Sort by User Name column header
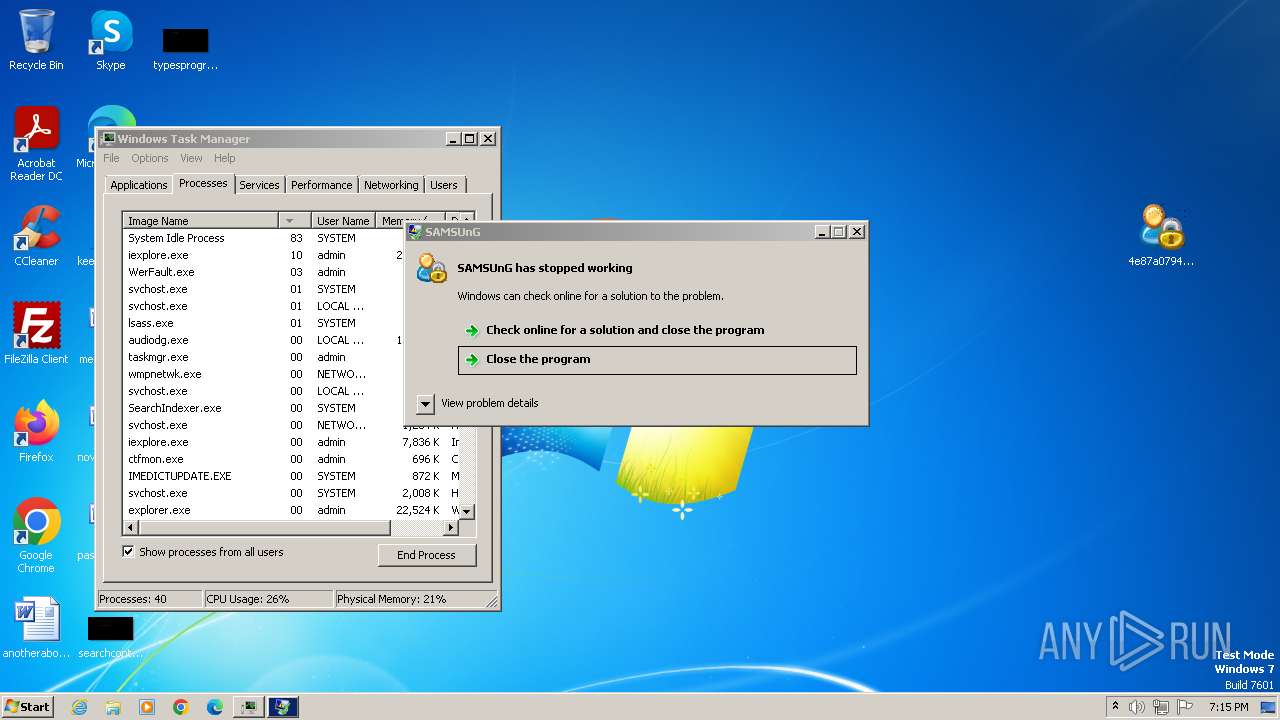This screenshot has width=1280, height=720. tap(343, 220)
